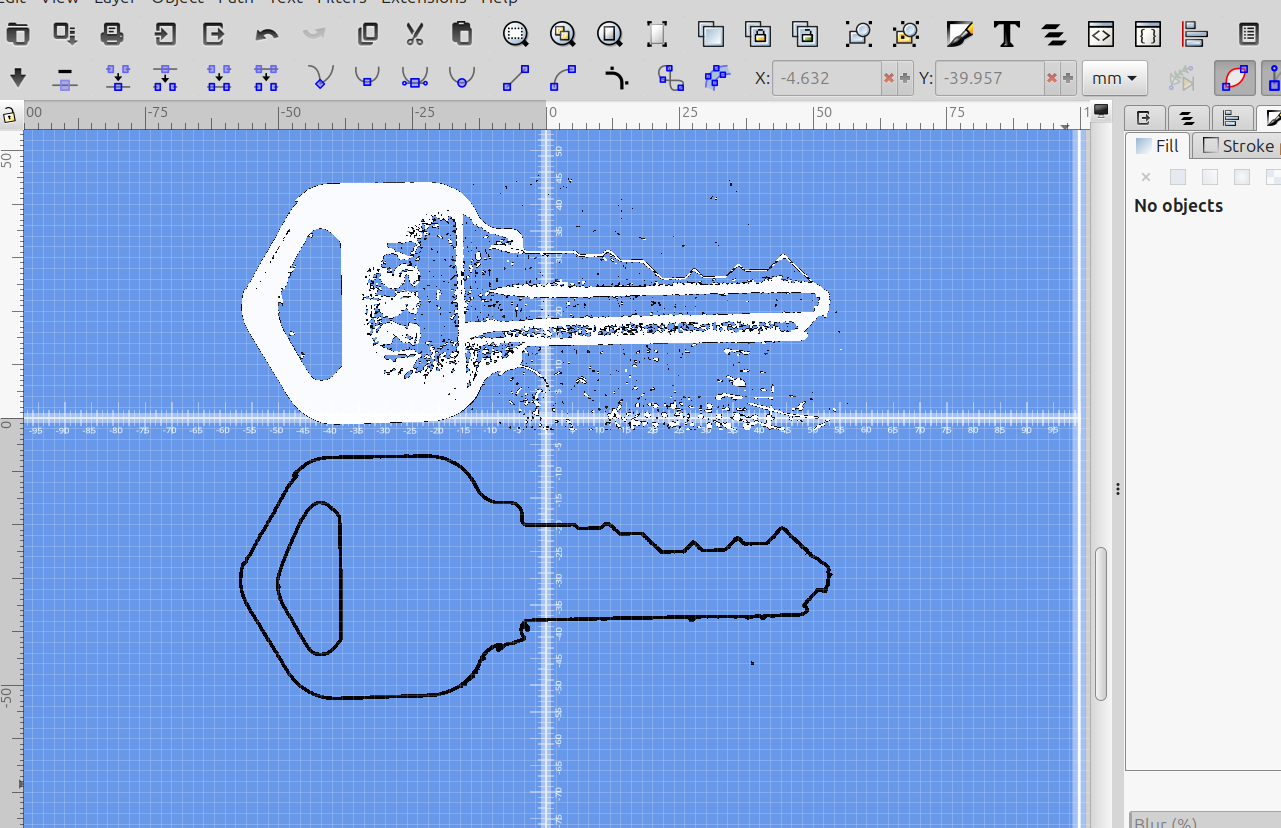The image size is (1281, 828).
Task: Click the Undo arrow icon
Action: 267,35
